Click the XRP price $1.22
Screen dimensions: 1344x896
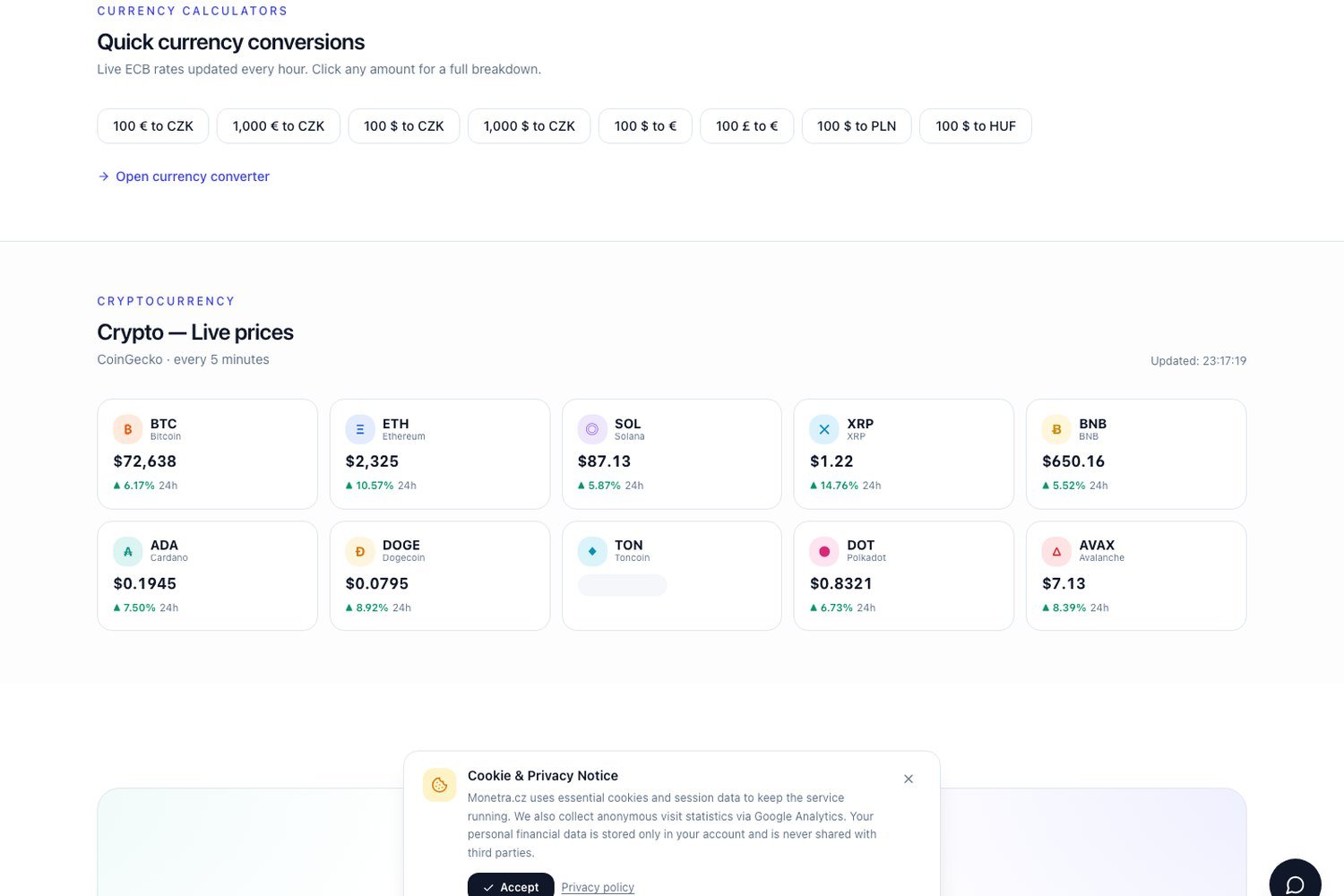pos(831,461)
